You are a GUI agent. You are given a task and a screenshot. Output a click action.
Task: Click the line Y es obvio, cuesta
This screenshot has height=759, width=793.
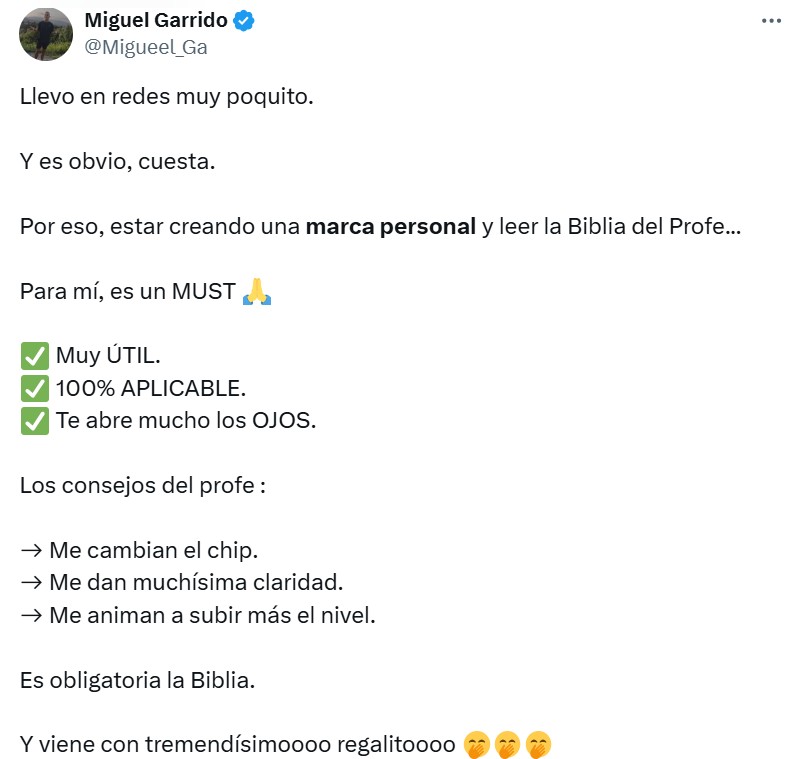click(117, 161)
